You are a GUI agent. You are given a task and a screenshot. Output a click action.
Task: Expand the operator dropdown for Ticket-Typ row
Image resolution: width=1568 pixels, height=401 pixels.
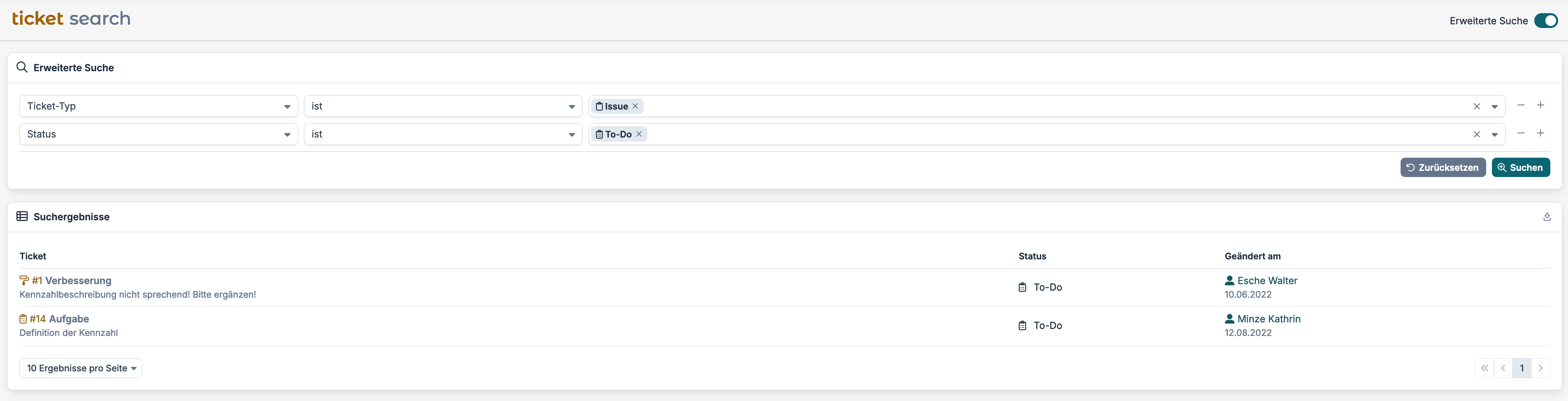443,106
